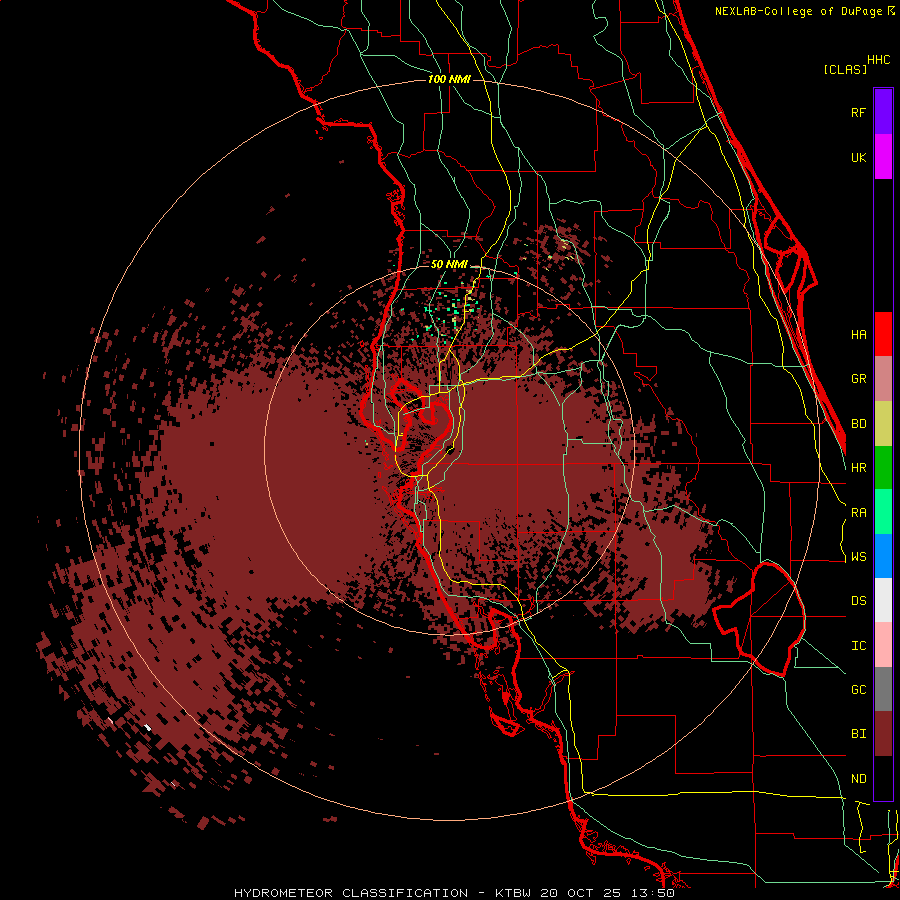Click the 13:50 timestamp
This screenshot has height=900, width=900.
[654, 893]
